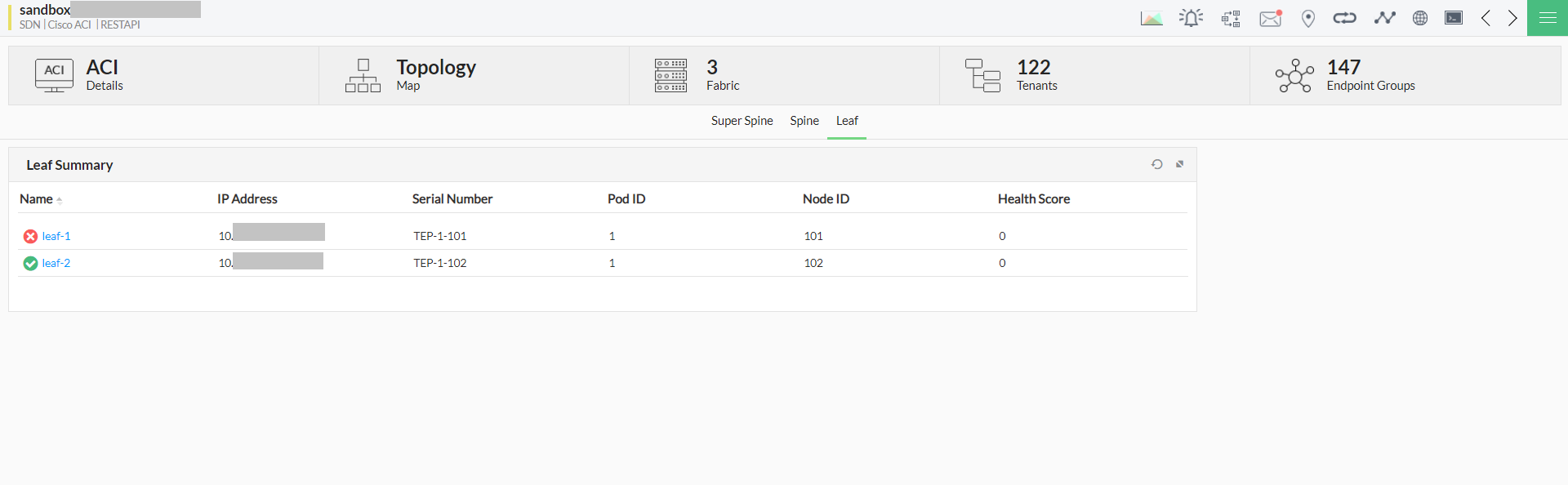Image resolution: width=1568 pixels, height=485 pixels.
Task: Click the ACI monitor icon
Action: [x=54, y=75]
